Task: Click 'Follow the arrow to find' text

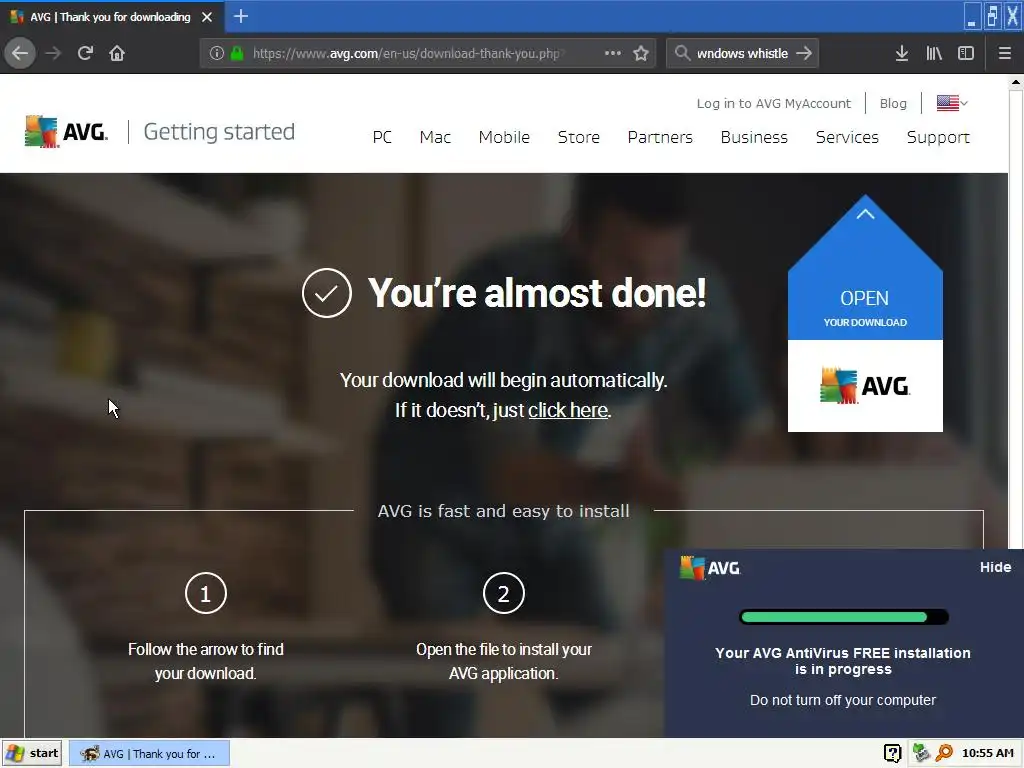Action: click(x=206, y=649)
